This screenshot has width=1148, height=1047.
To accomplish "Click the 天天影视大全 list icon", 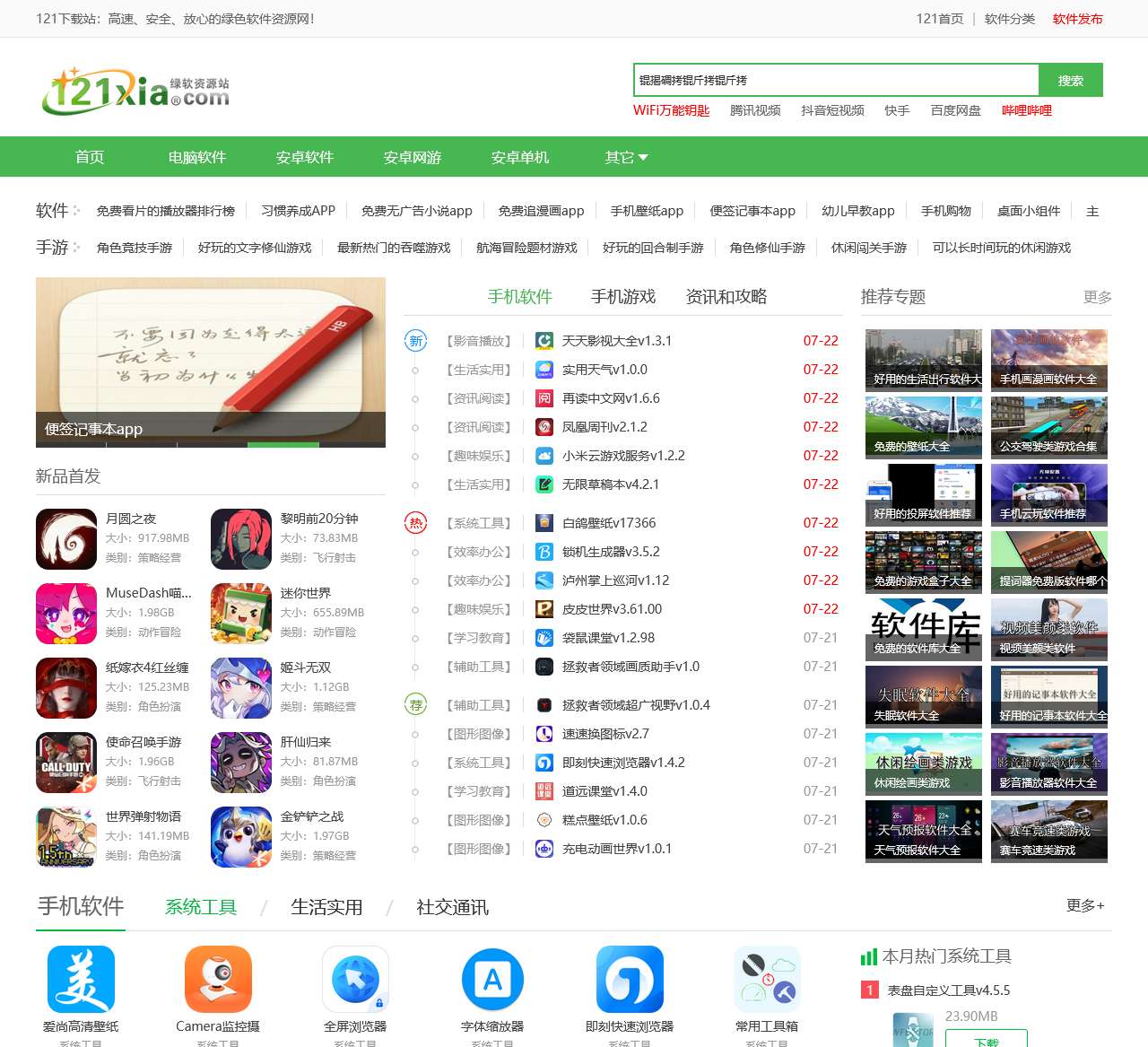I will (x=544, y=341).
